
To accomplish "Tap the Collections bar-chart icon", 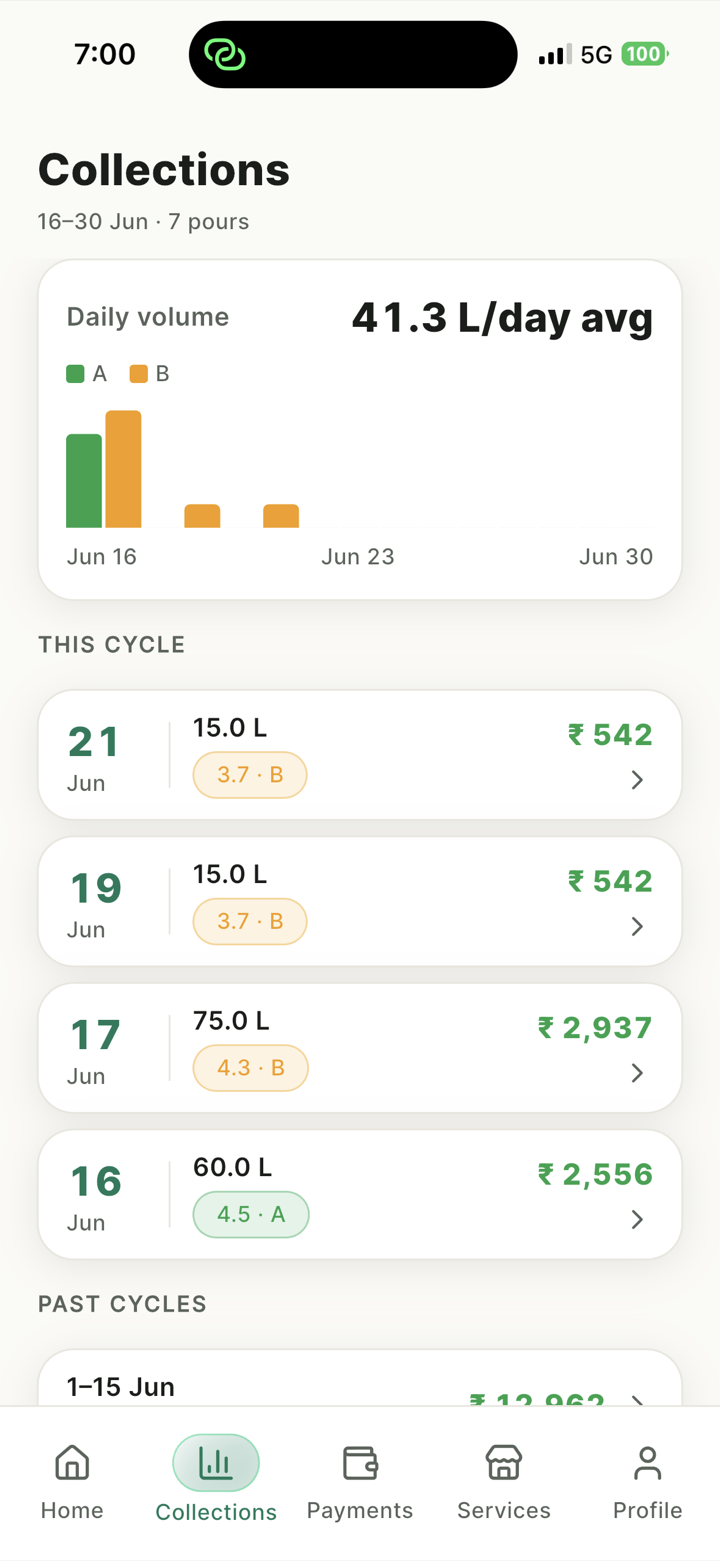I will 216,1463.
